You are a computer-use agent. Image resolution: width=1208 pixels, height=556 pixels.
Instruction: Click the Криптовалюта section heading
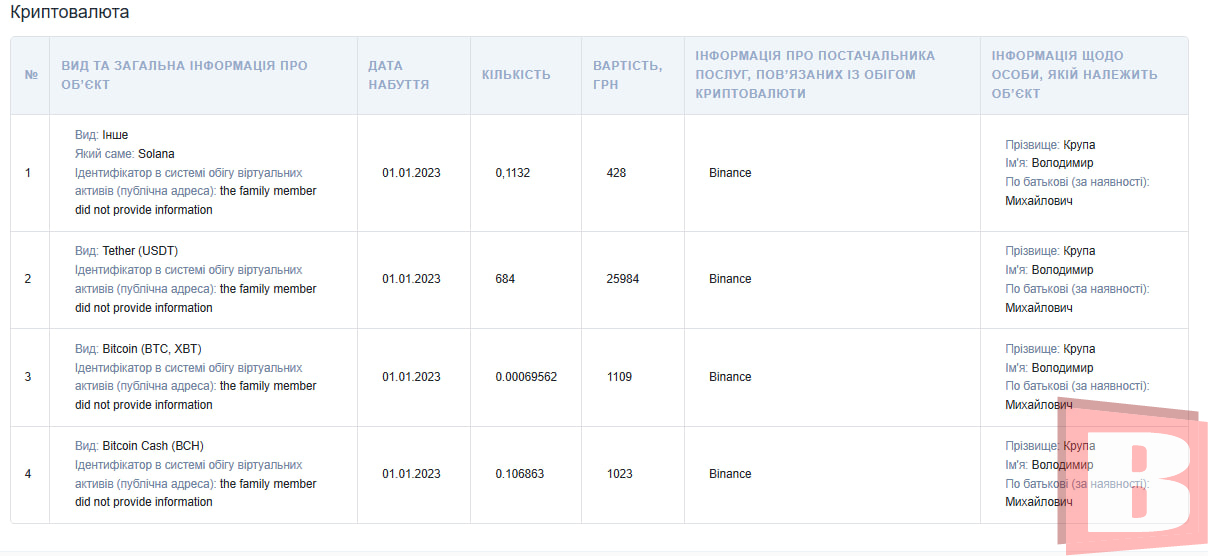(69, 13)
